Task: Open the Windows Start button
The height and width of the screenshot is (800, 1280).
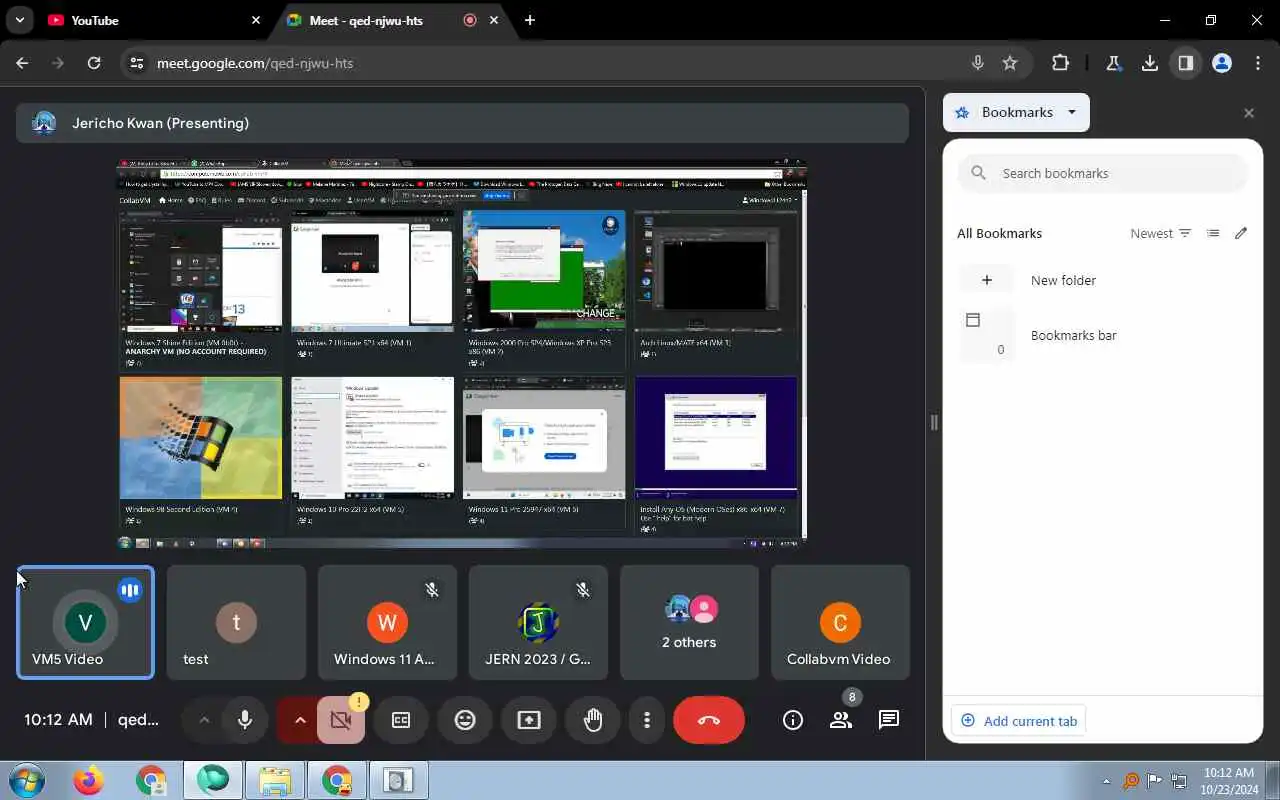Action: 26,780
